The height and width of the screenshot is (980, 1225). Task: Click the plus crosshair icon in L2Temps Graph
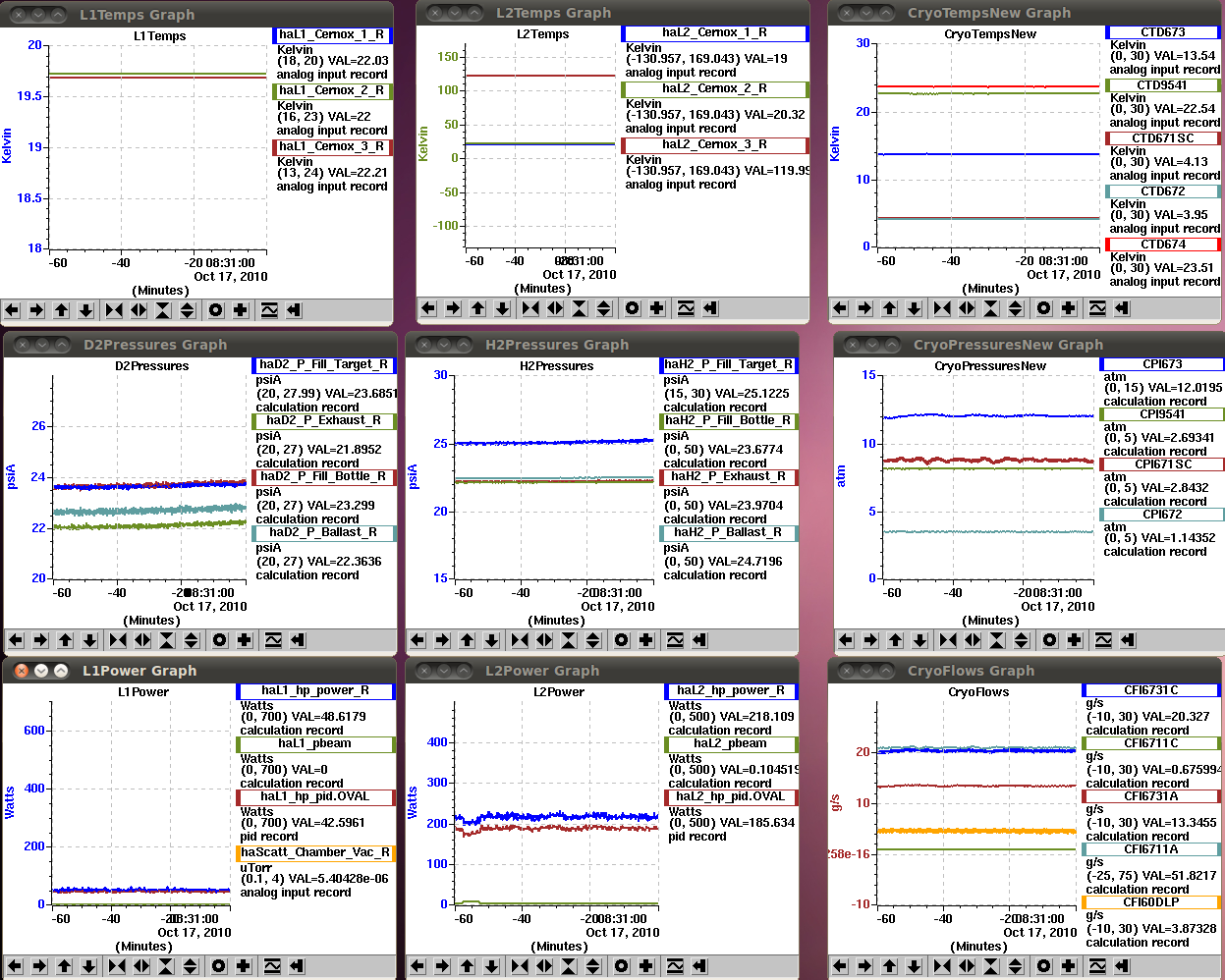(x=657, y=308)
